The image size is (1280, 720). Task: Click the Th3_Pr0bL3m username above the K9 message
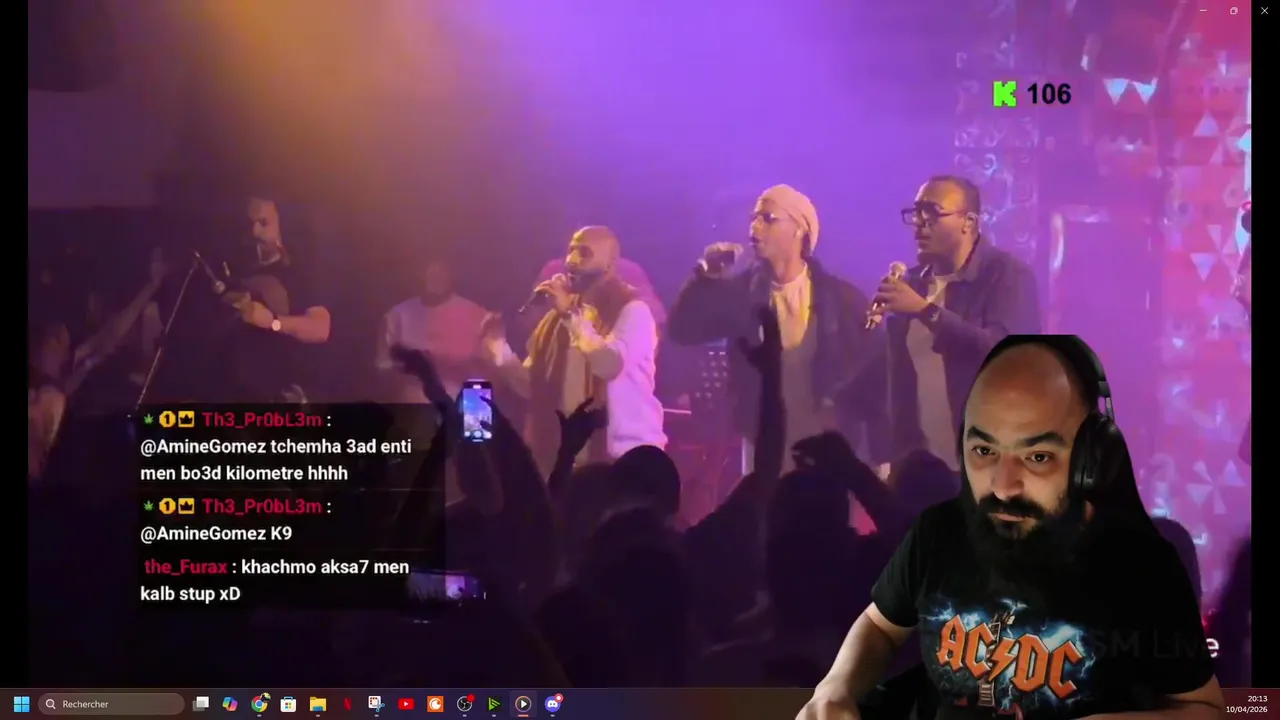pyautogui.click(x=262, y=506)
